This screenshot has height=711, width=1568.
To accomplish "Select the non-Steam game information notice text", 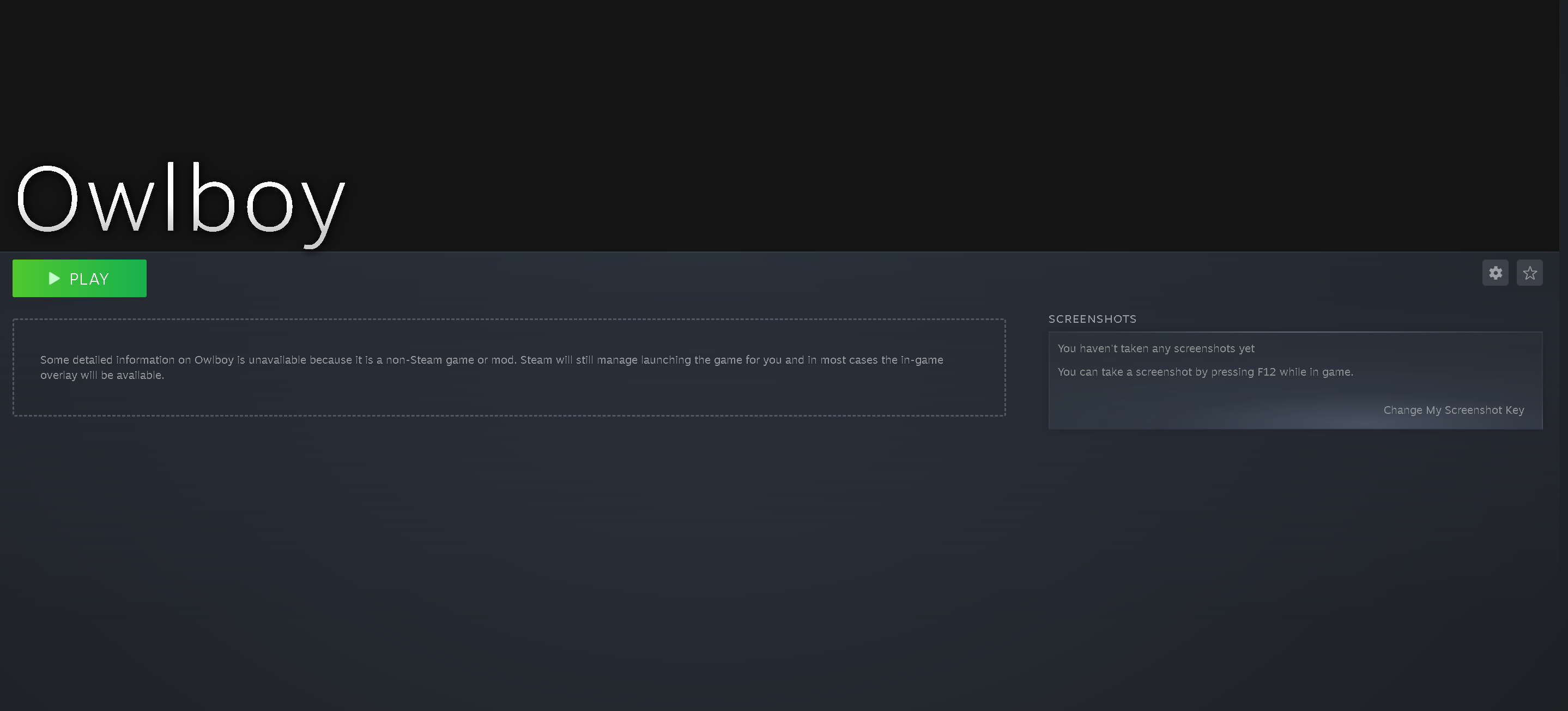I will point(492,367).
